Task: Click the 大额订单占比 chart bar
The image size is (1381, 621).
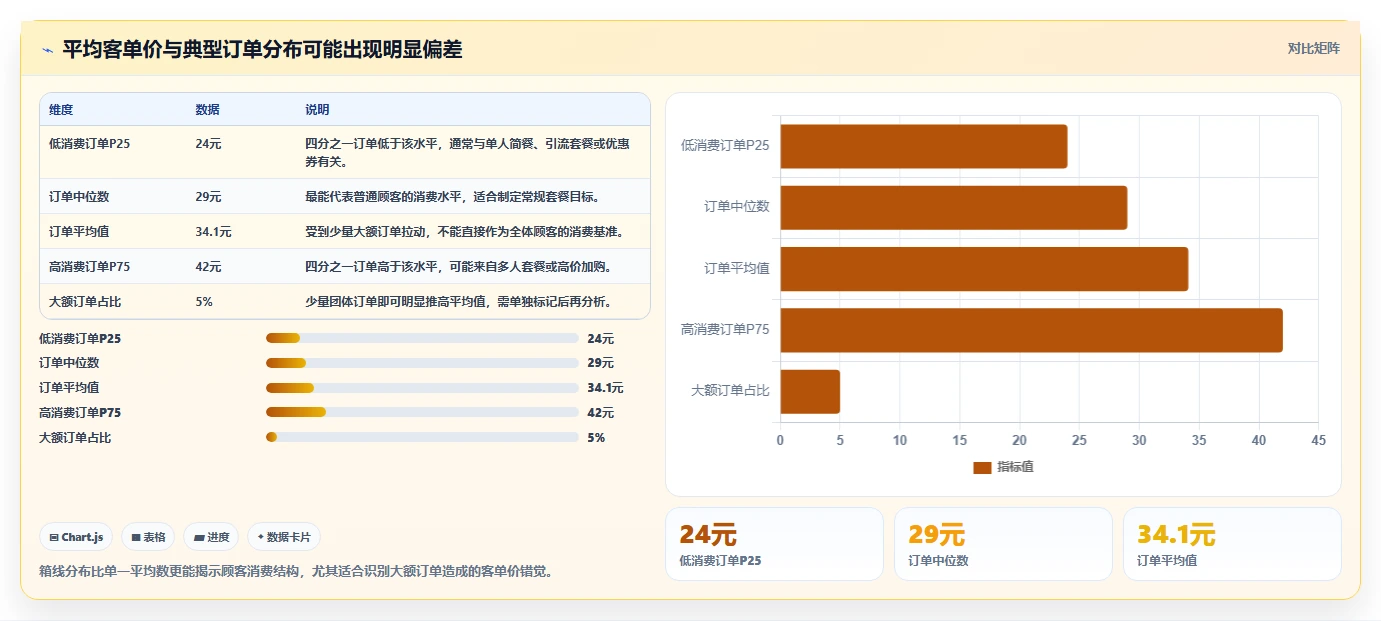Action: (810, 391)
